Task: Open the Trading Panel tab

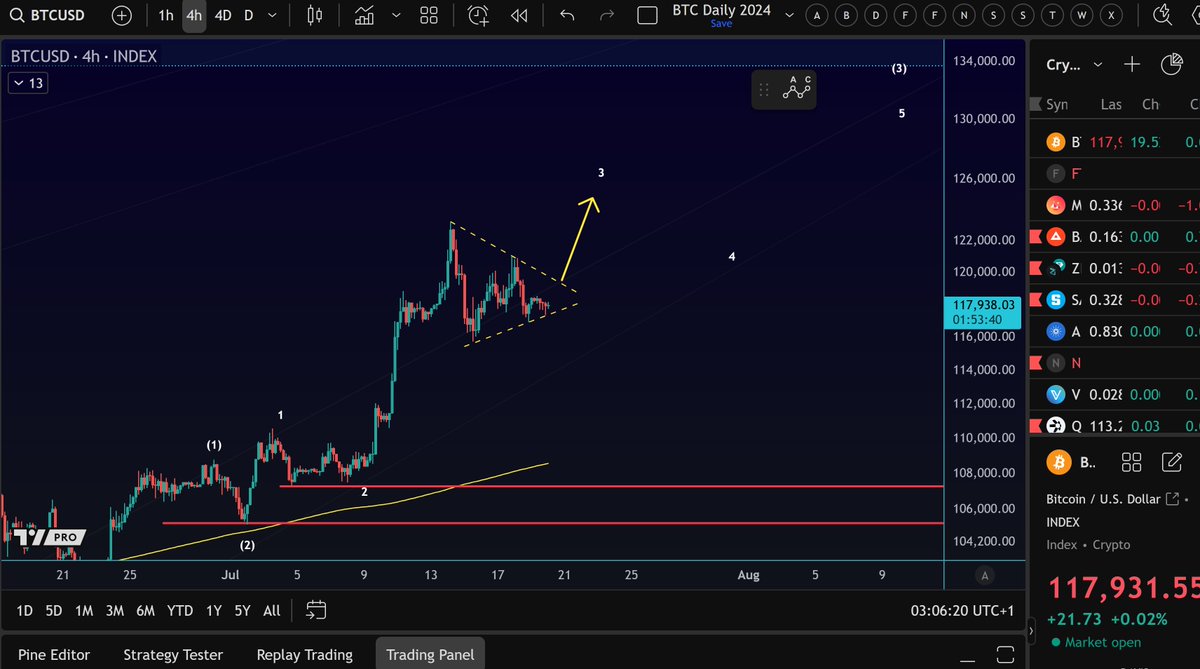Action: 430,654
